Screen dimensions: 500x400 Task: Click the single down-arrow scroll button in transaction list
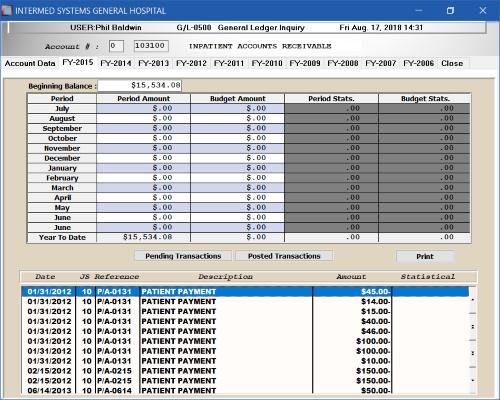pos(472,380)
